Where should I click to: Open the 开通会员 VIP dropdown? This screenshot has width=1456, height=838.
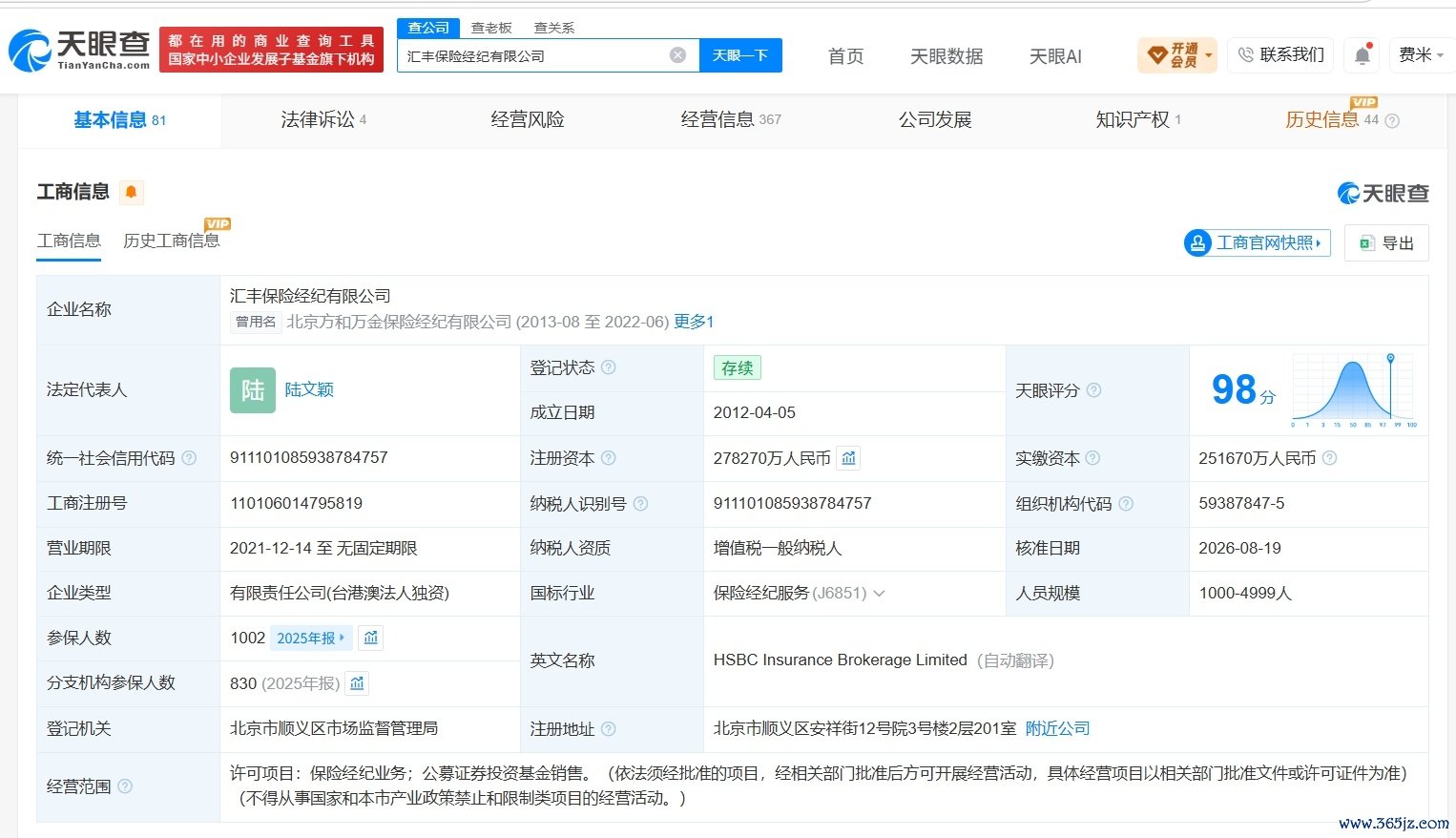pyautogui.click(x=1177, y=55)
